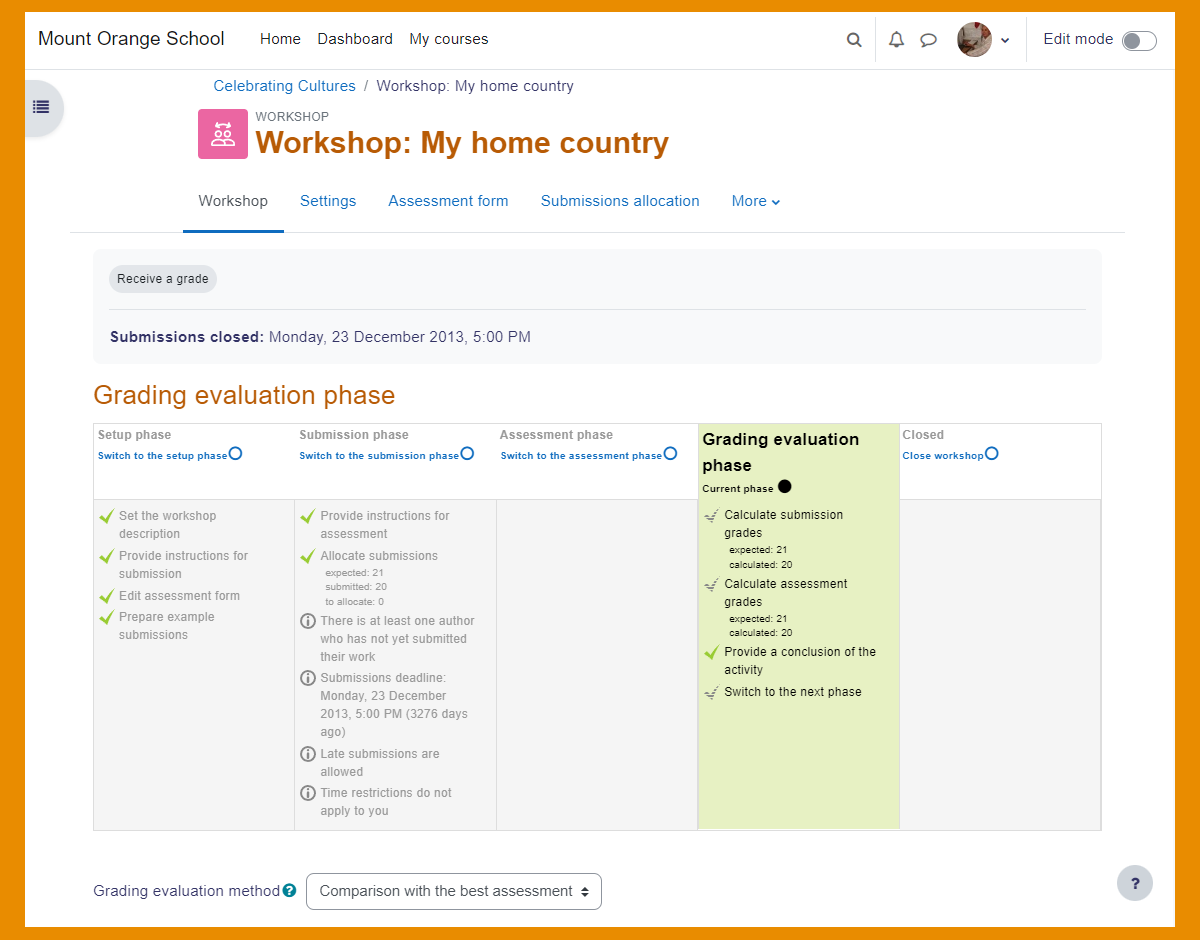
Task: Click the Receive a grade badge
Action: tap(163, 279)
